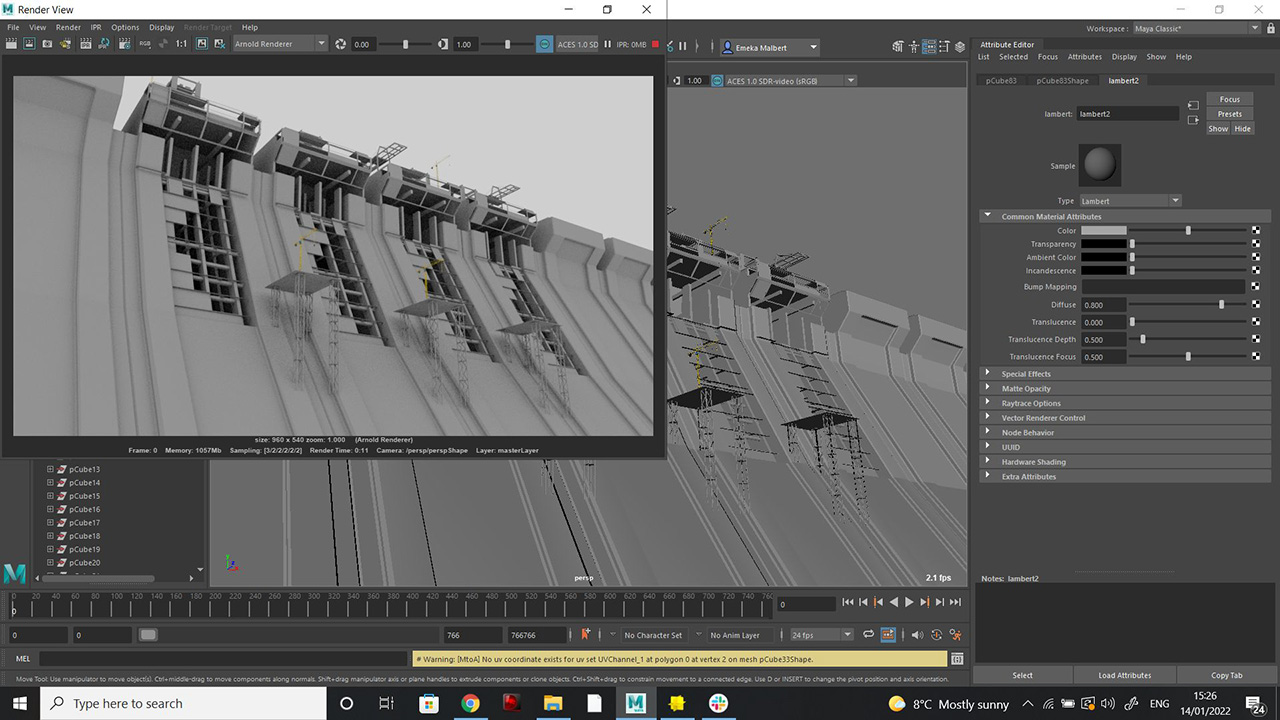Click the redo previous render clapperboard icon

pos(11,44)
